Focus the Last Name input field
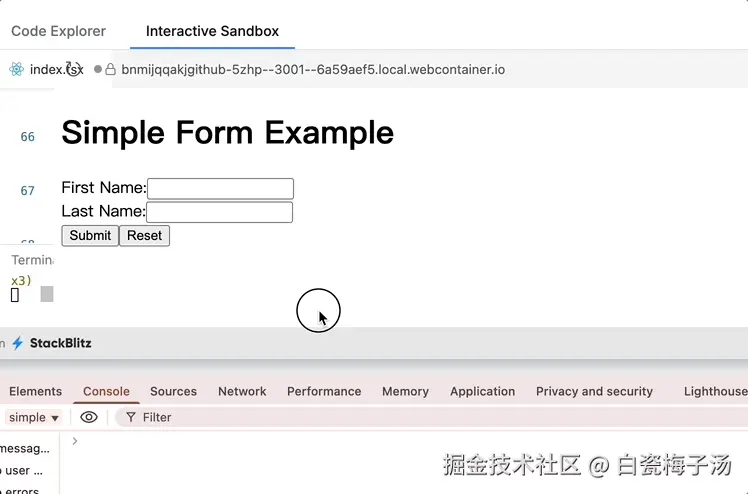Image resolution: width=748 pixels, height=494 pixels. coord(219,212)
